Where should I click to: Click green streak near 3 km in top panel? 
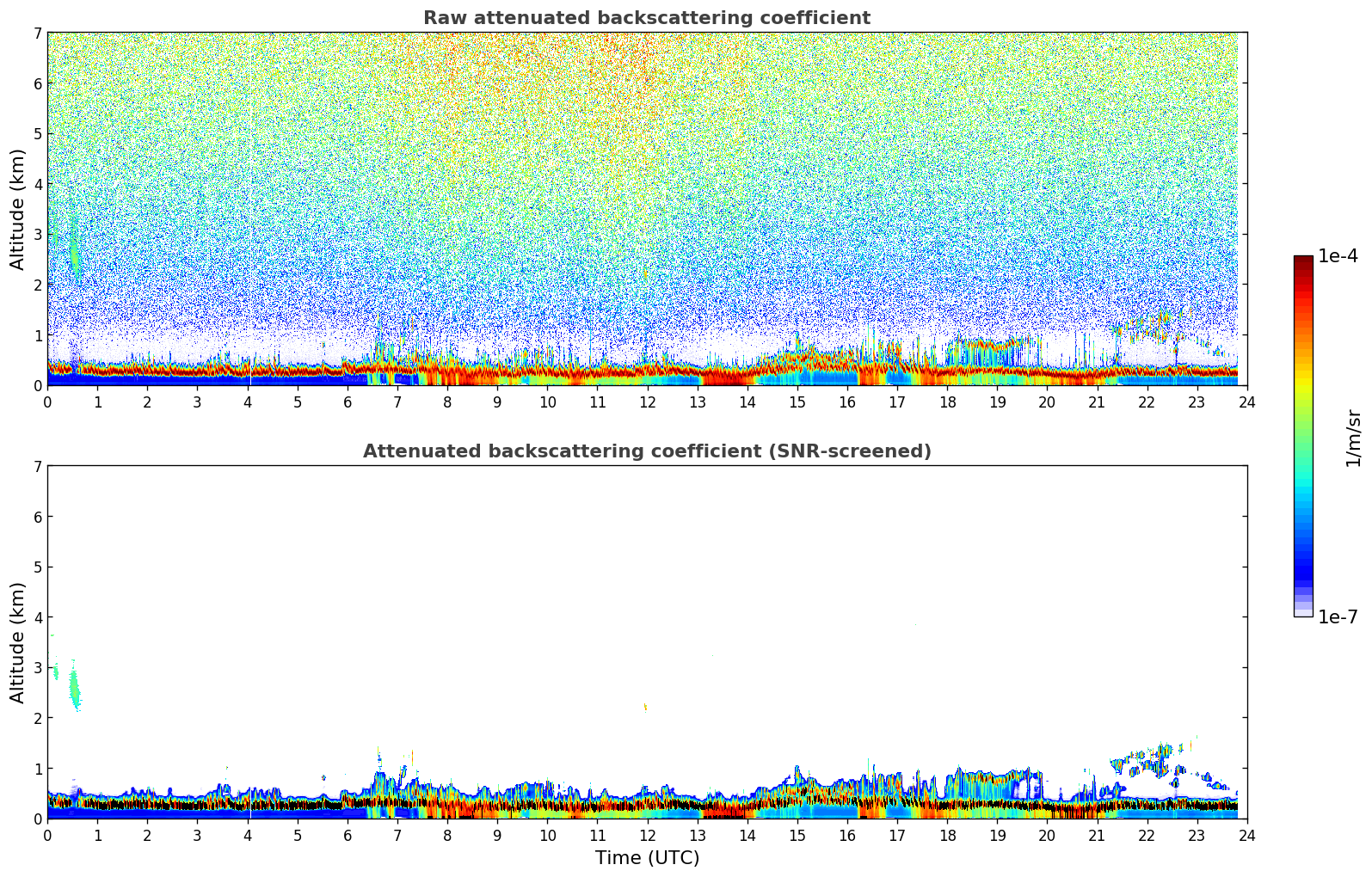click(x=74, y=249)
